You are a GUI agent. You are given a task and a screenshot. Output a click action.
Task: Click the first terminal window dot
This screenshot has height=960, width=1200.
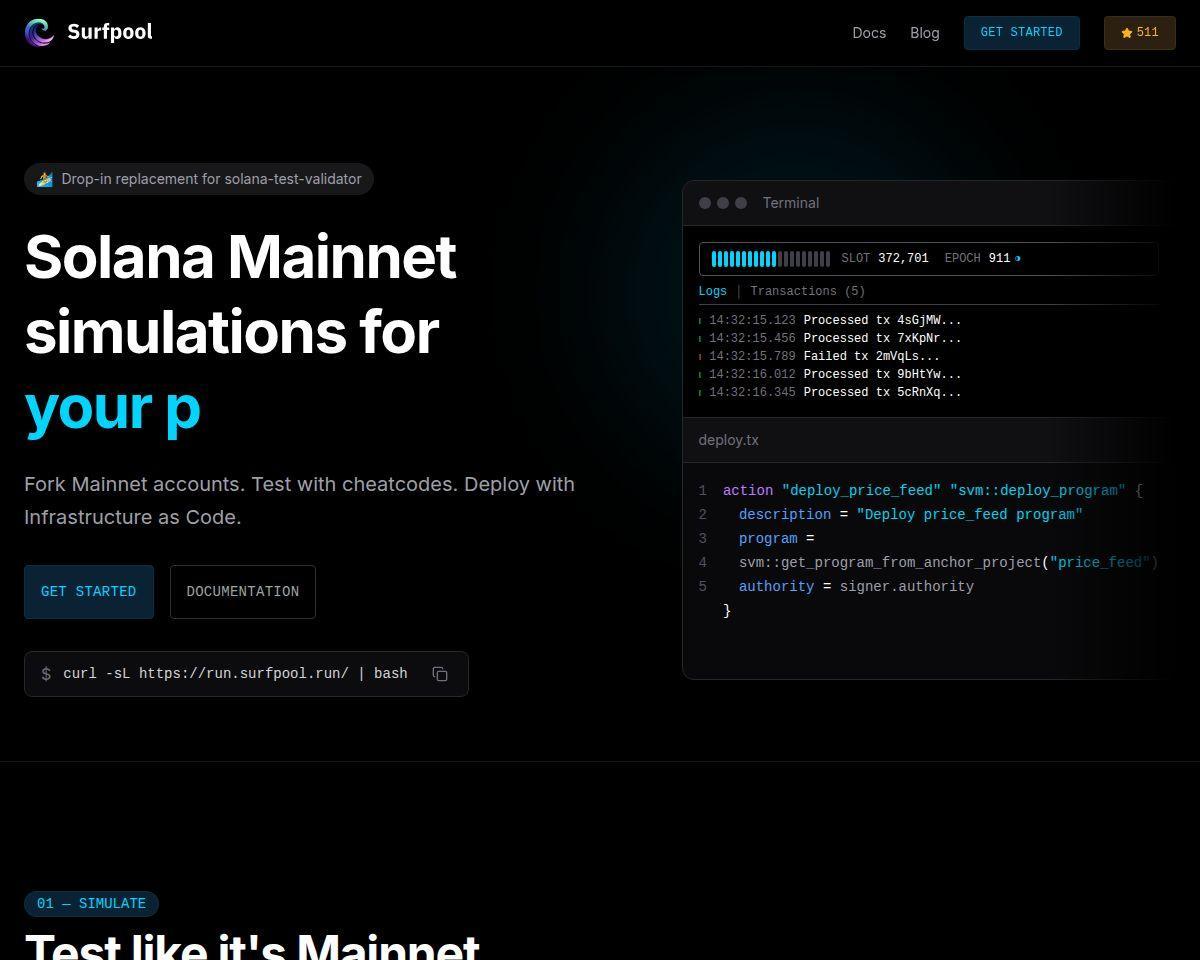pyautogui.click(x=705, y=203)
